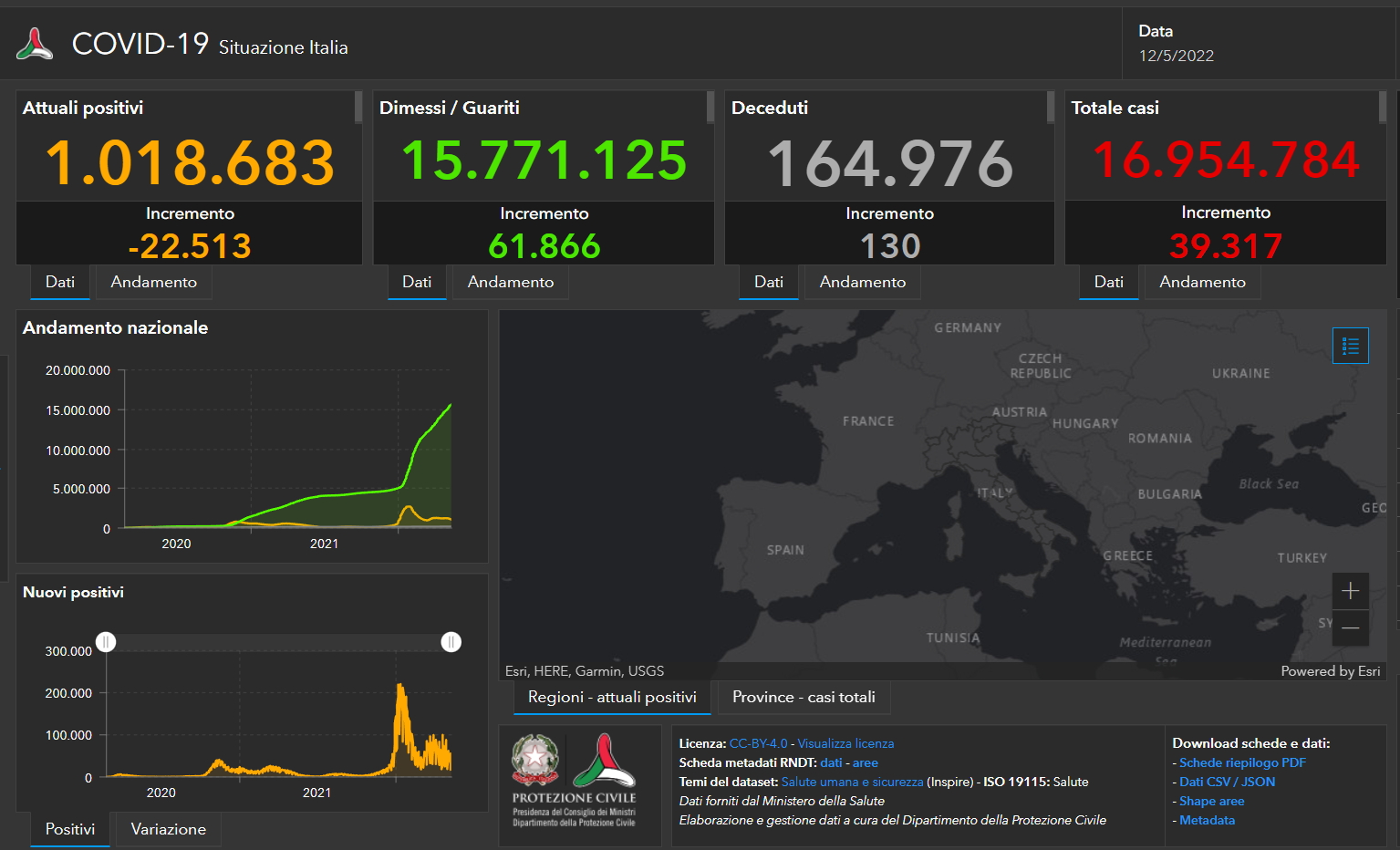
Task: Click the Protezione Civile footer logo
Action: point(604,761)
